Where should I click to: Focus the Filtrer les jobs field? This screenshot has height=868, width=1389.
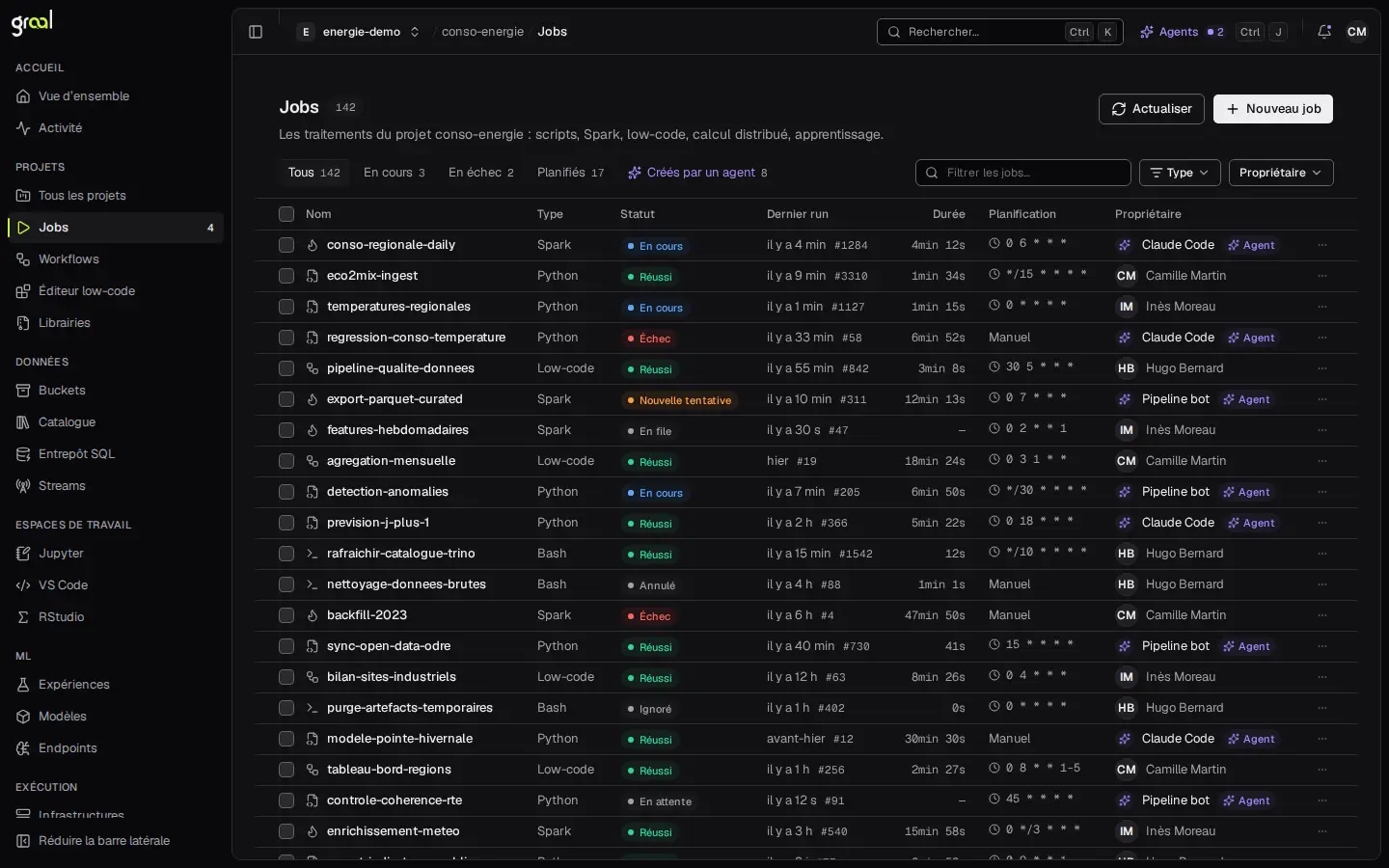tap(1023, 173)
